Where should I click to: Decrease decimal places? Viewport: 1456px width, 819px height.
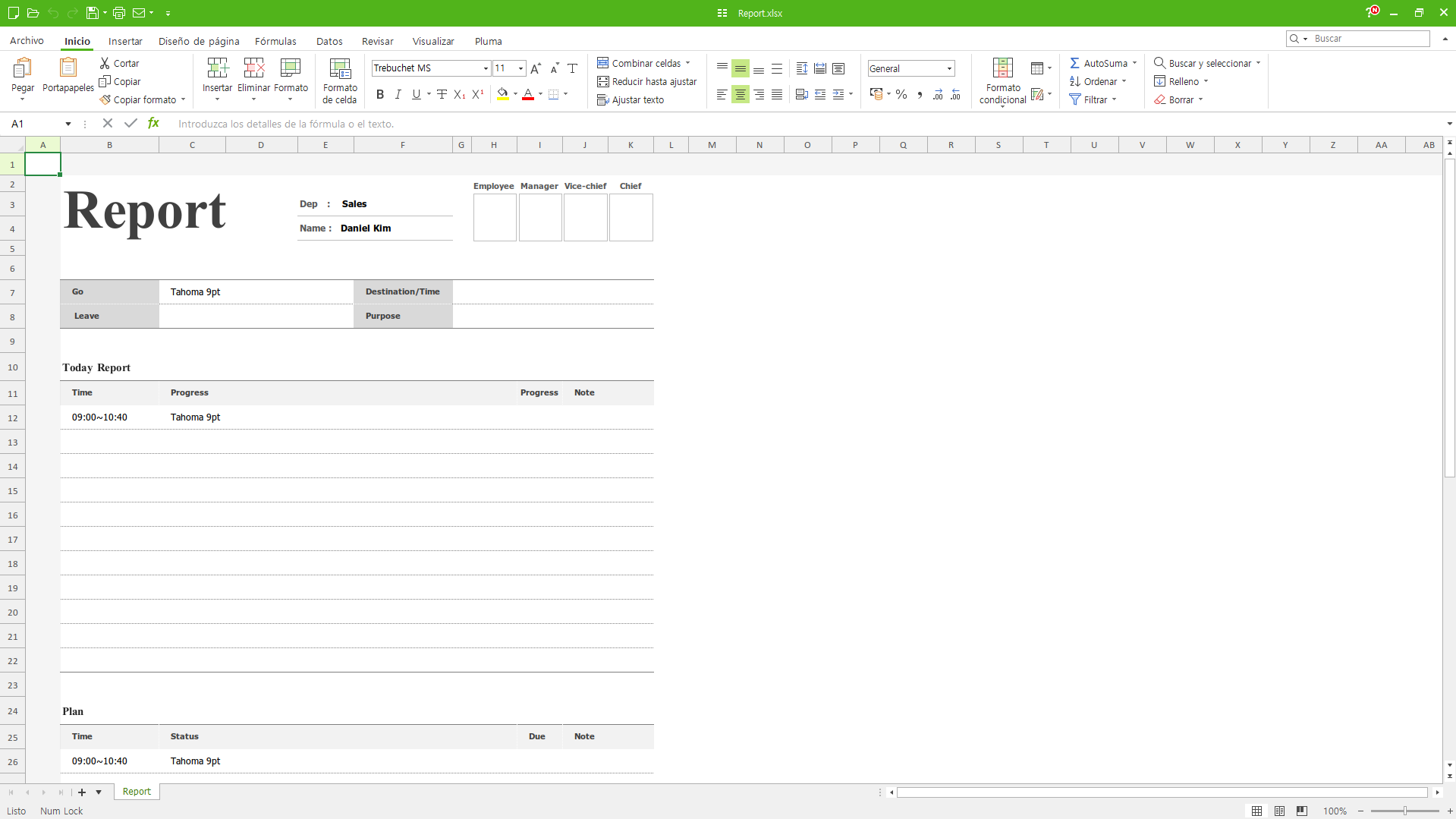956,94
